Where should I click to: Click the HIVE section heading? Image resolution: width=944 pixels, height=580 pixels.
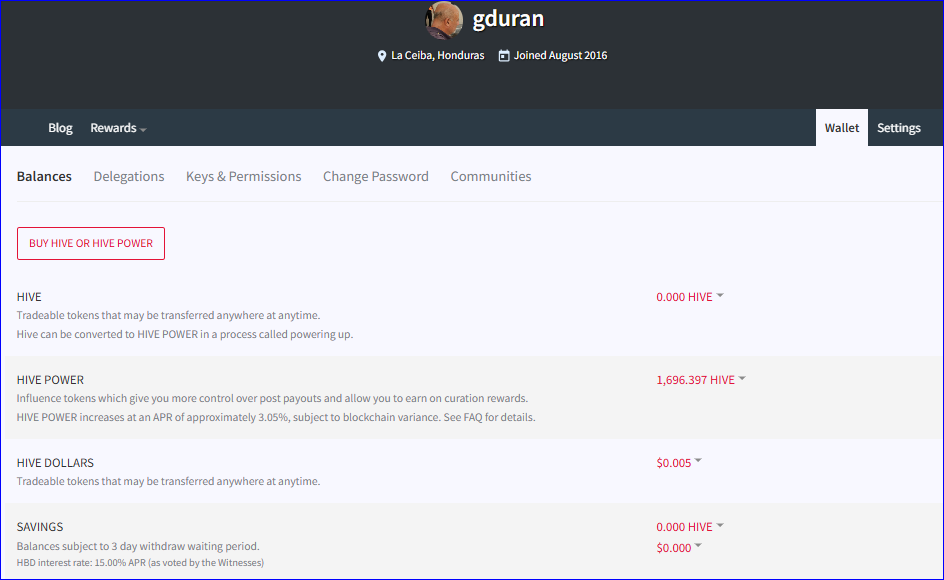[x=29, y=297]
